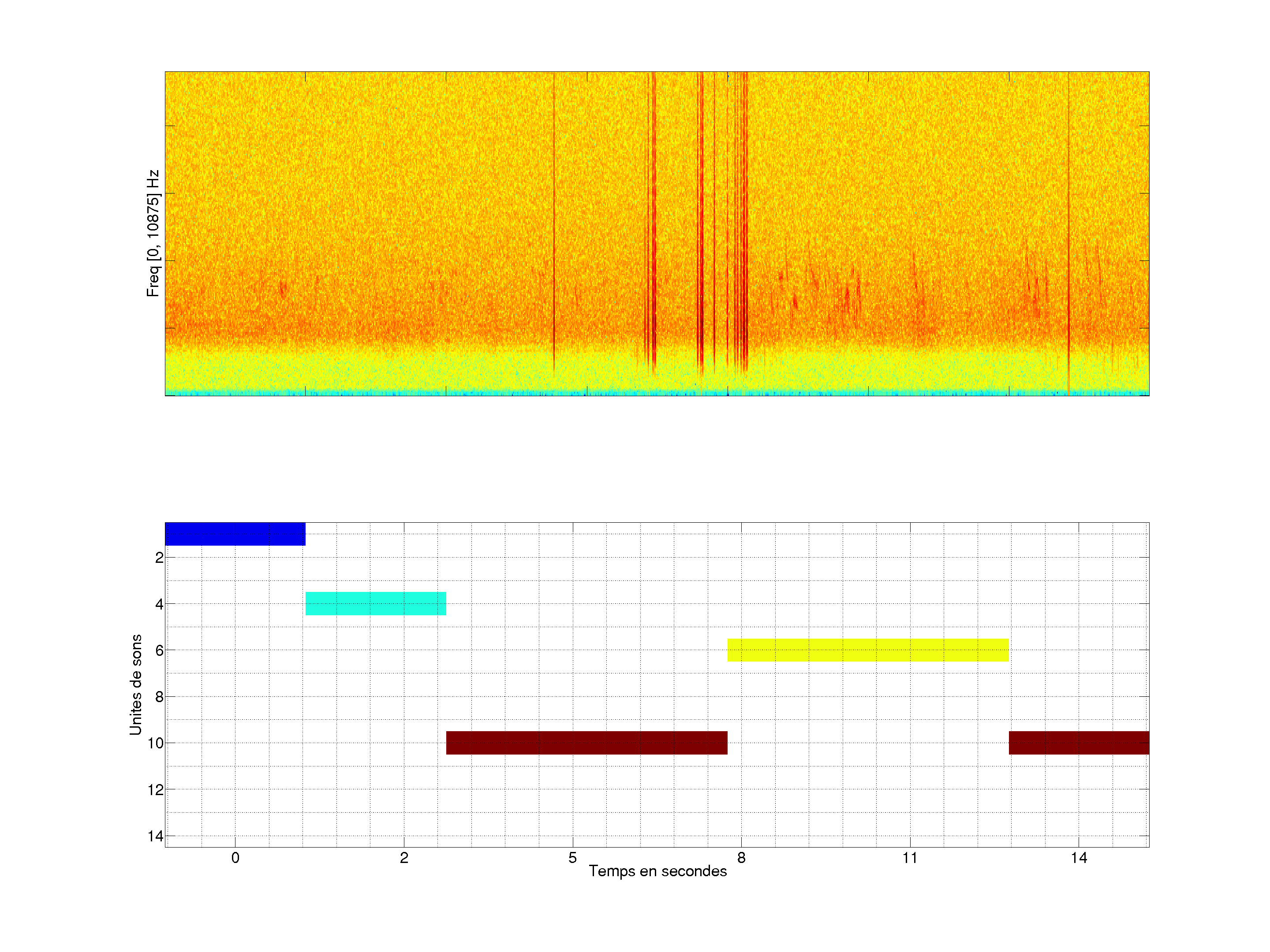
Task: Select the long dark red bar starting near 3 seconds
Action: coord(586,743)
